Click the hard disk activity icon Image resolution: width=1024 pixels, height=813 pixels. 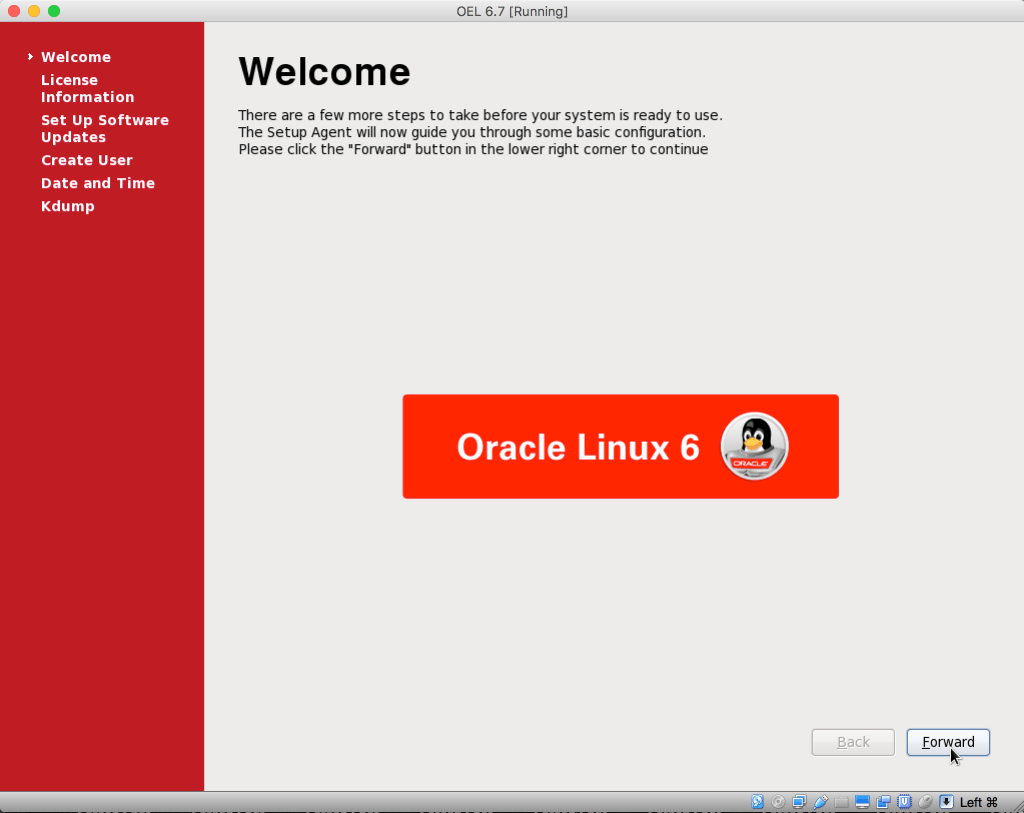(758, 801)
